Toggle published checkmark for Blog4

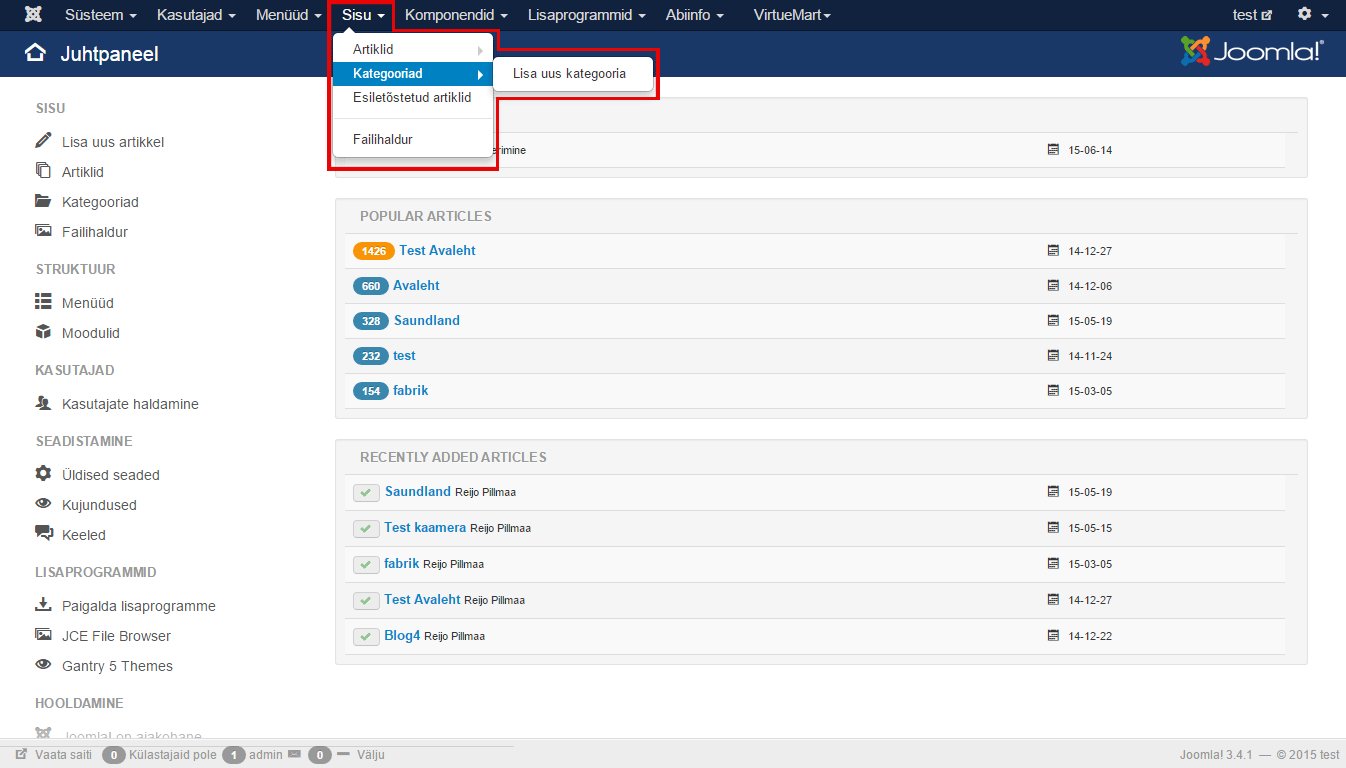(x=366, y=636)
